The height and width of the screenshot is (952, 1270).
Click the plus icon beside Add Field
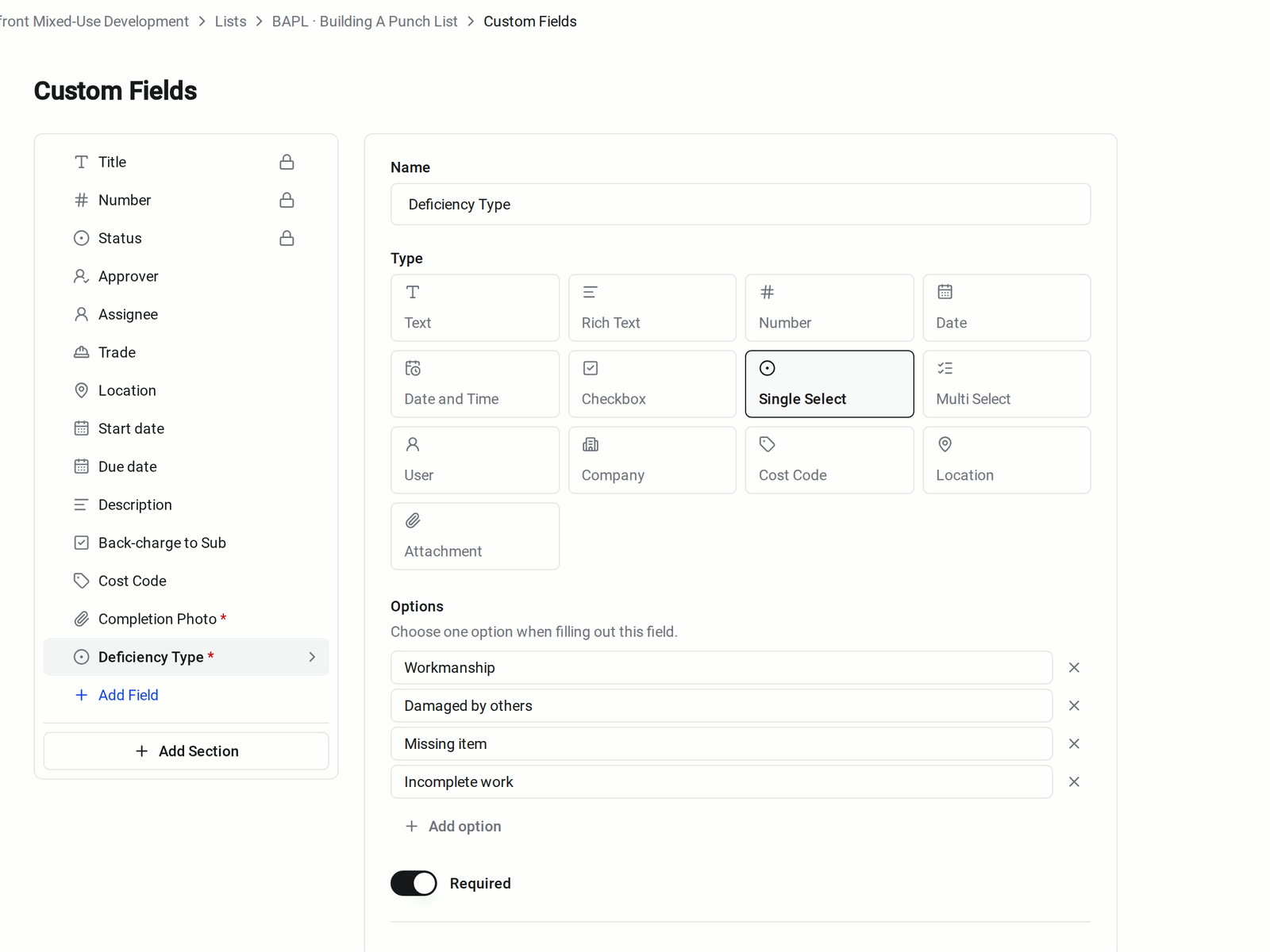[x=81, y=695]
